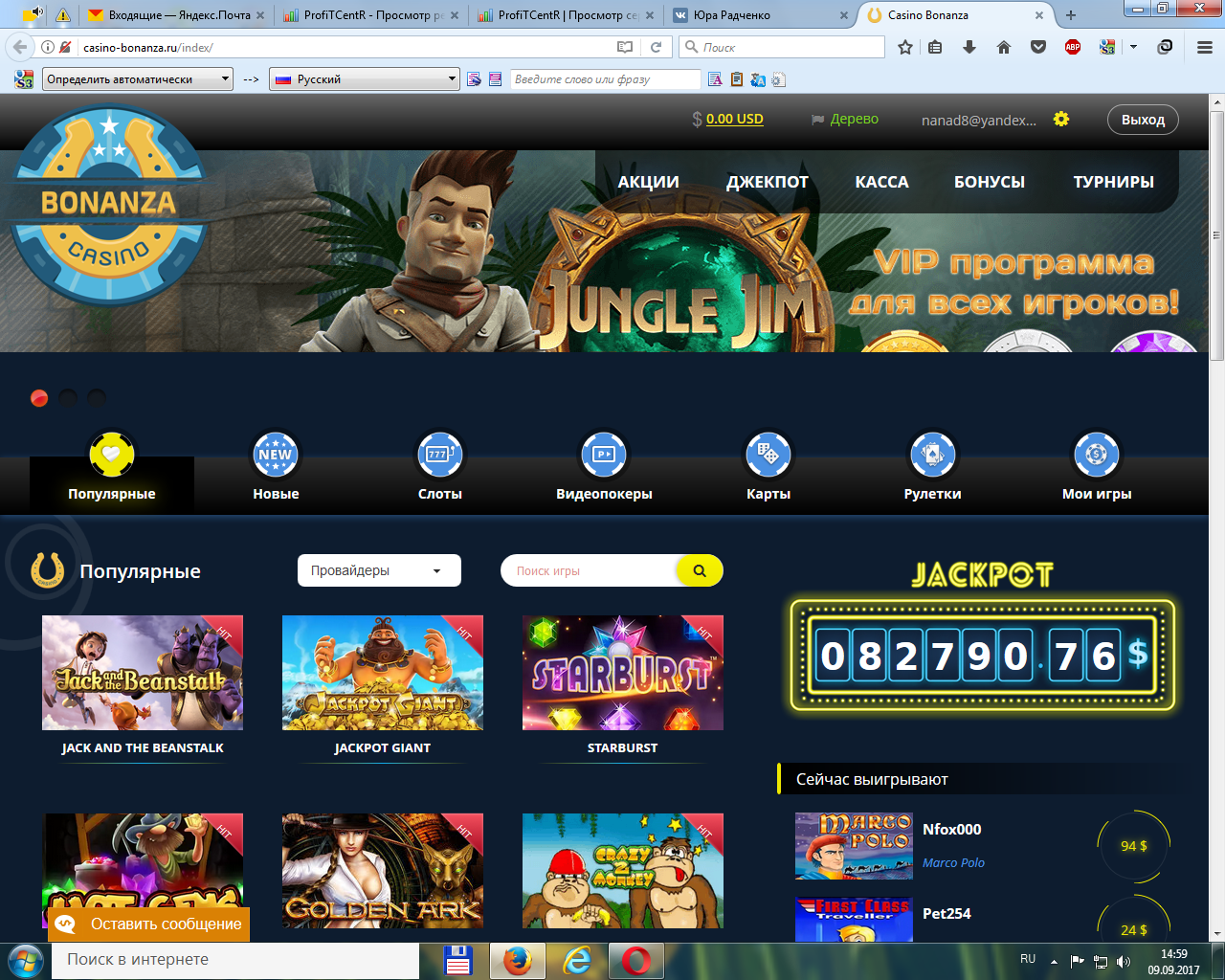Open Internet Explorer from the taskbar
Screen dimensions: 1225x980
click(x=577, y=960)
